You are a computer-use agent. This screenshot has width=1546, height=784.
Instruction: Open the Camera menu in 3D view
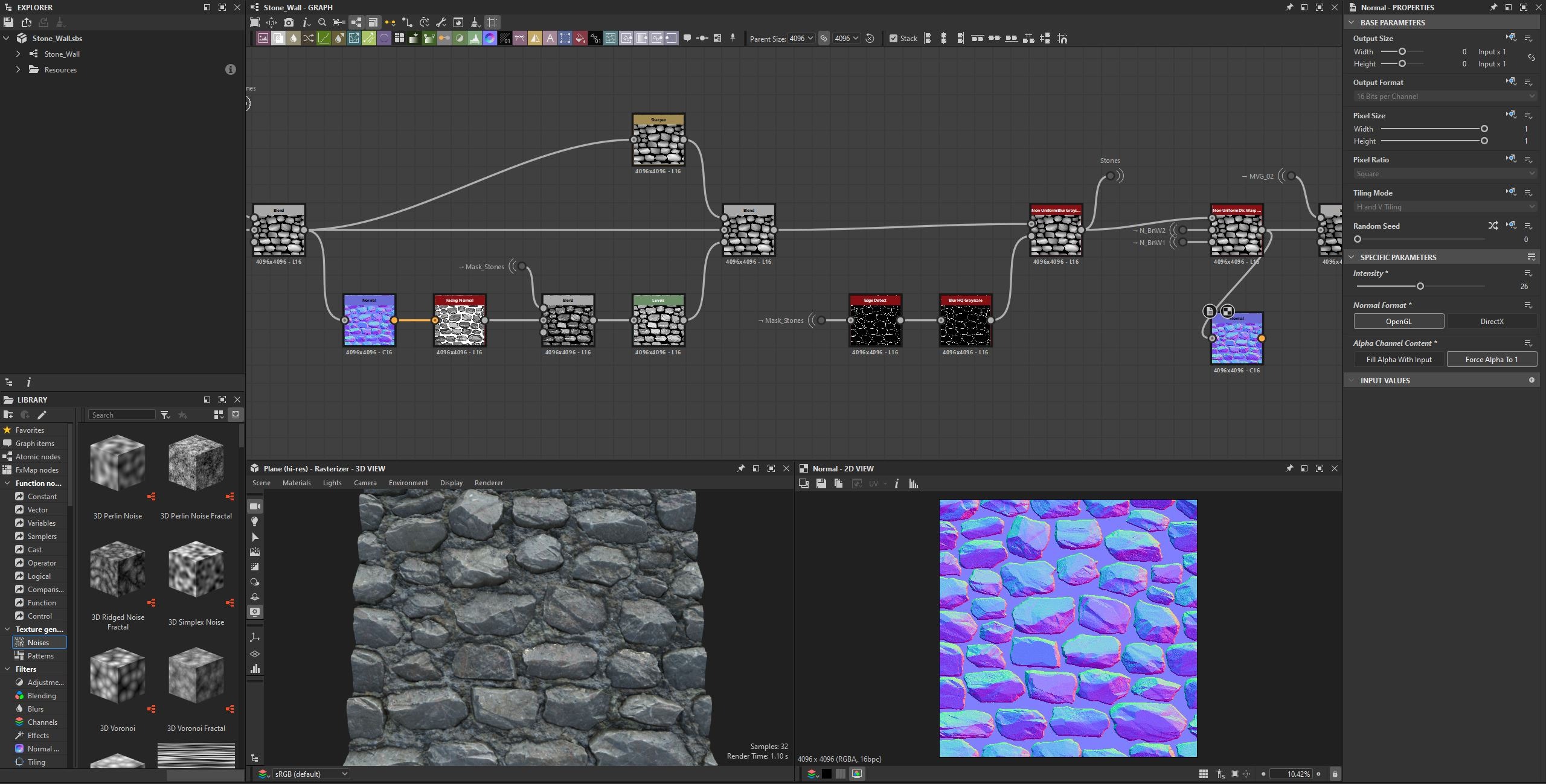pyautogui.click(x=365, y=483)
